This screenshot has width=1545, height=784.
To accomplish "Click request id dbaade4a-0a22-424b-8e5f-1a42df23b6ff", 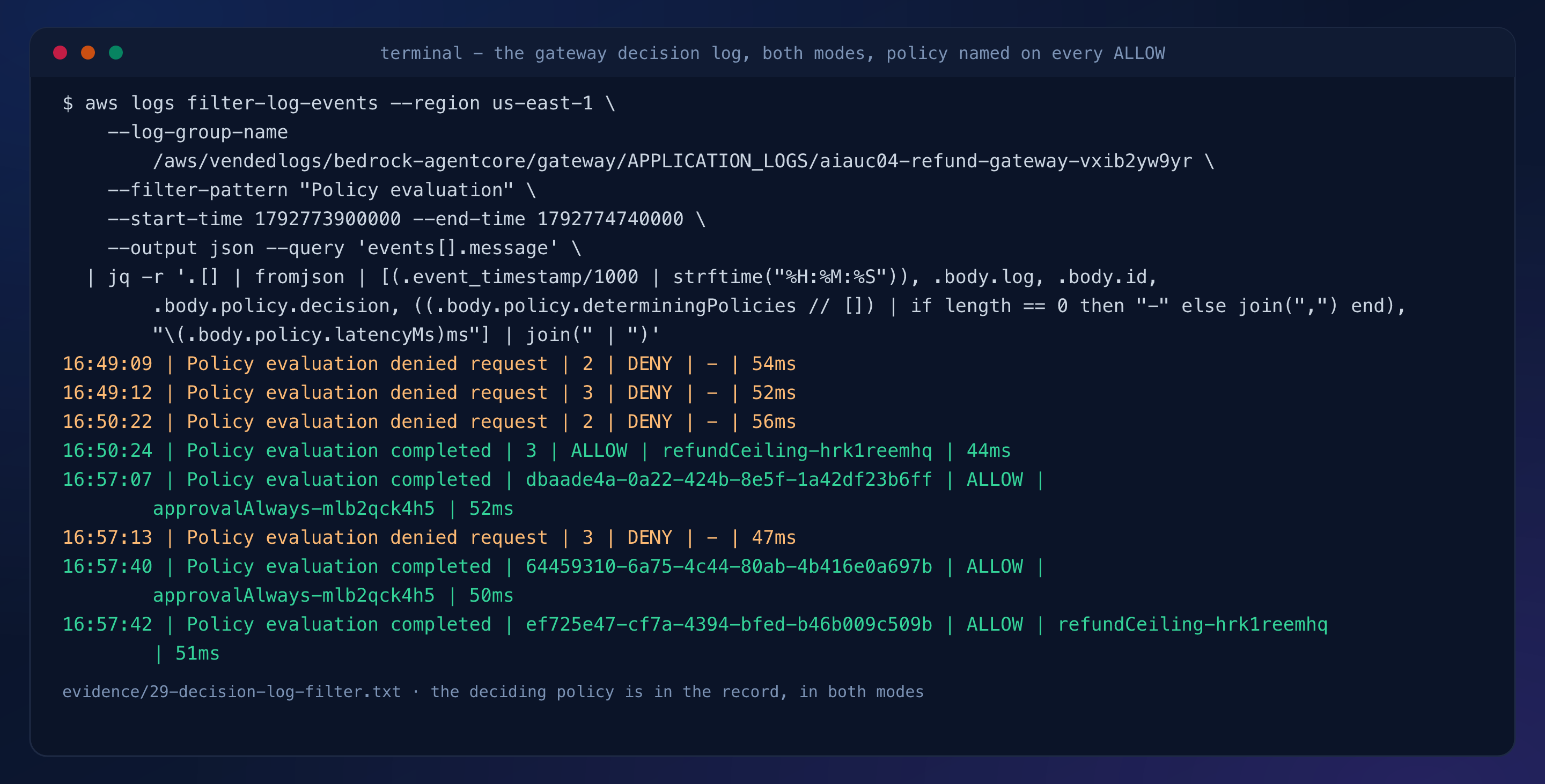I will pyautogui.click(x=729, y=479).
